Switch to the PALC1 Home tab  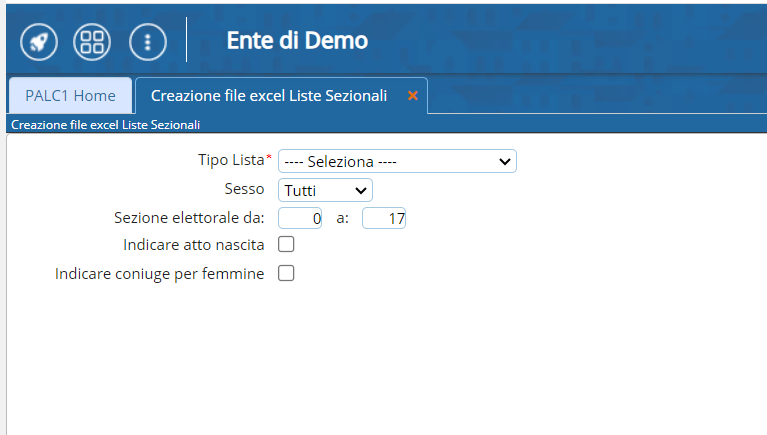click(x=70, y=96)
